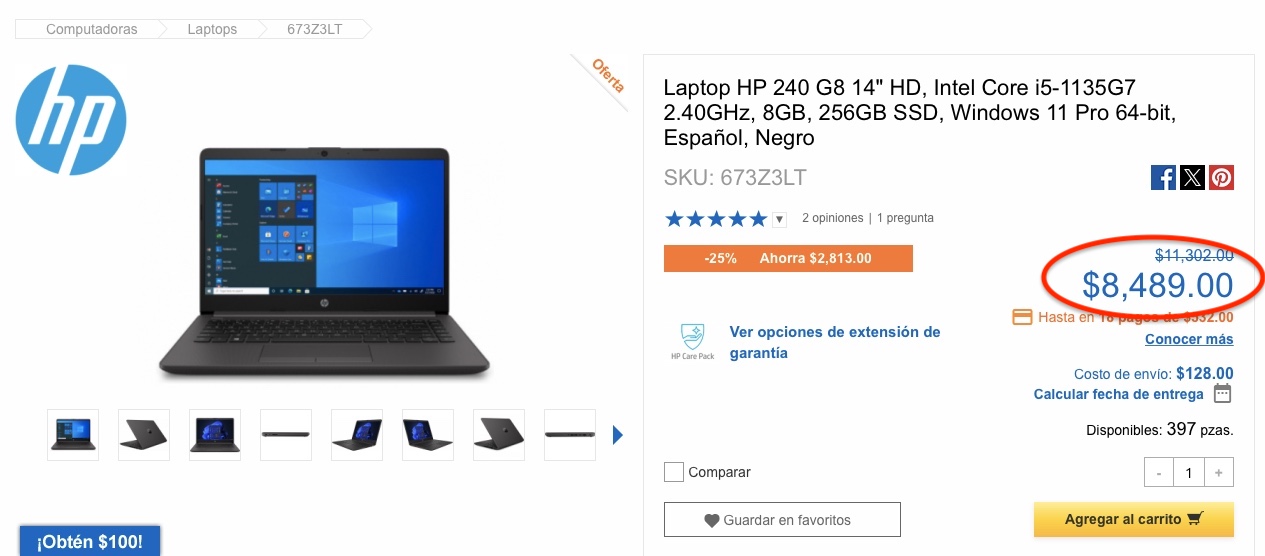Open the Laptops breadcrumb category
This screenshot has width=1265, height=556.
(212, 29)
